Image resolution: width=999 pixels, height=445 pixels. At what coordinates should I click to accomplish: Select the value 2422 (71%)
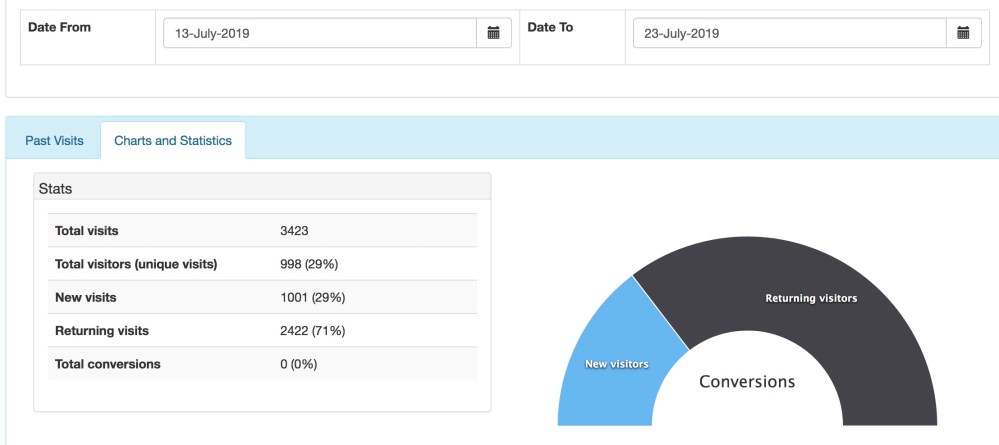(x=313, y=331)
